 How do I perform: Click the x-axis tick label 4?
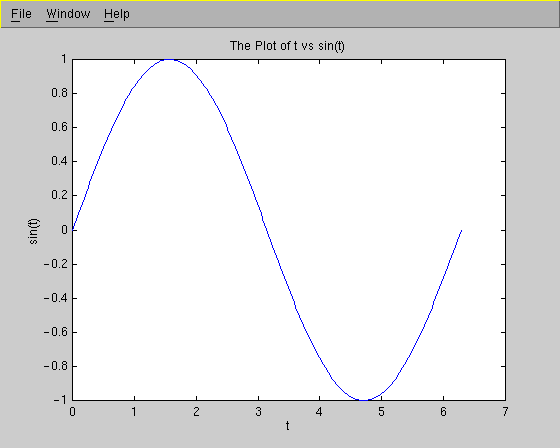pos(319,412)
